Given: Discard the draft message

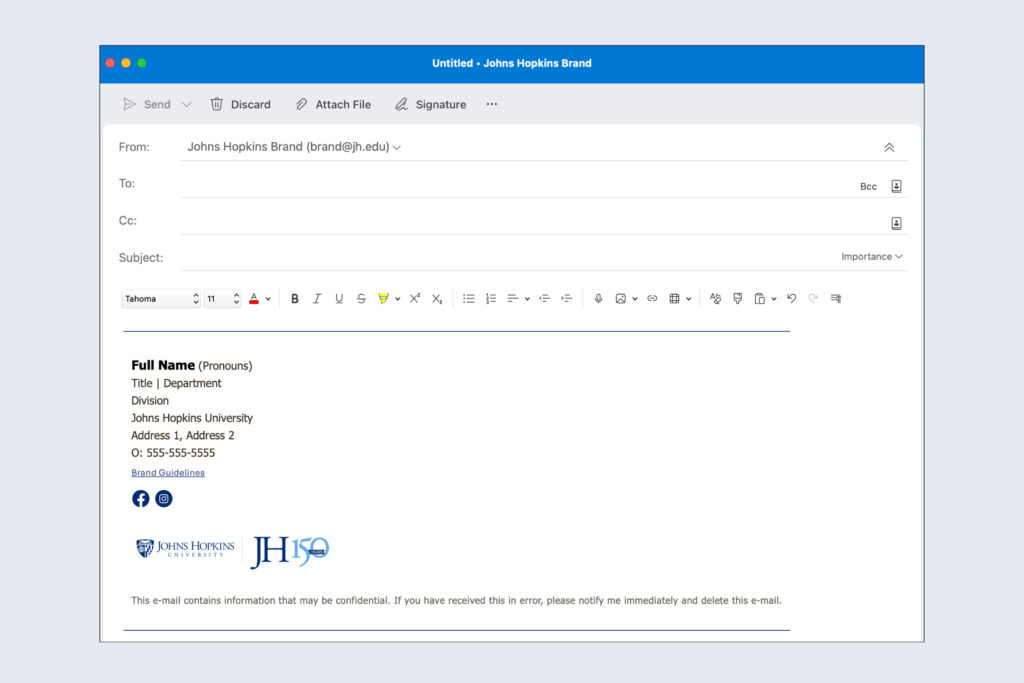Looking at the screenshot, I should 240,104.
